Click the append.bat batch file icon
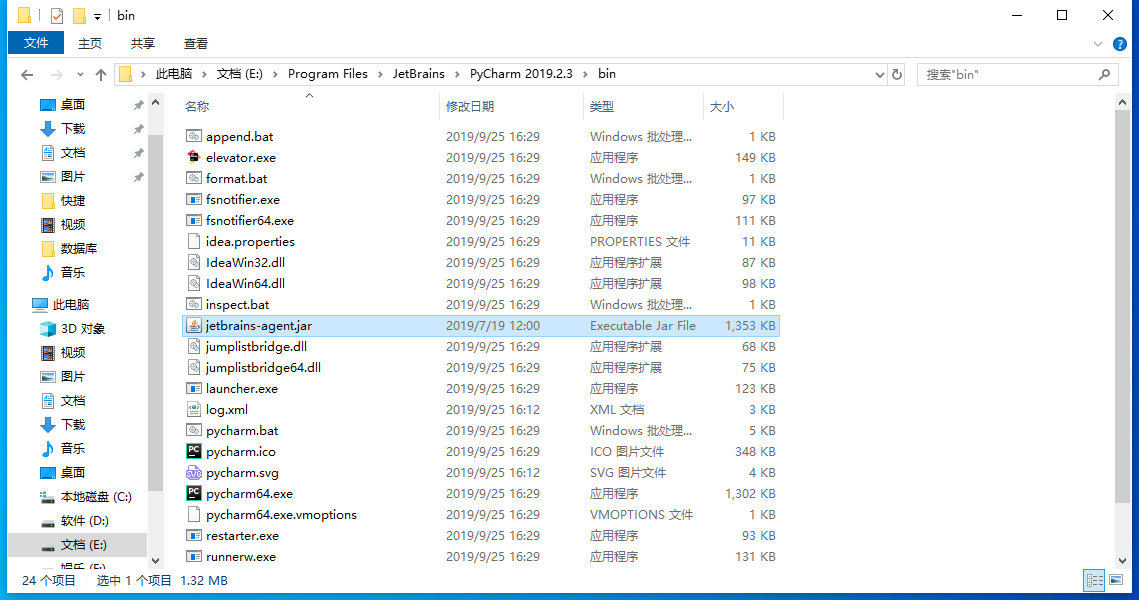This screenshot has height=600, width=1139. click(x=193, y=136)
